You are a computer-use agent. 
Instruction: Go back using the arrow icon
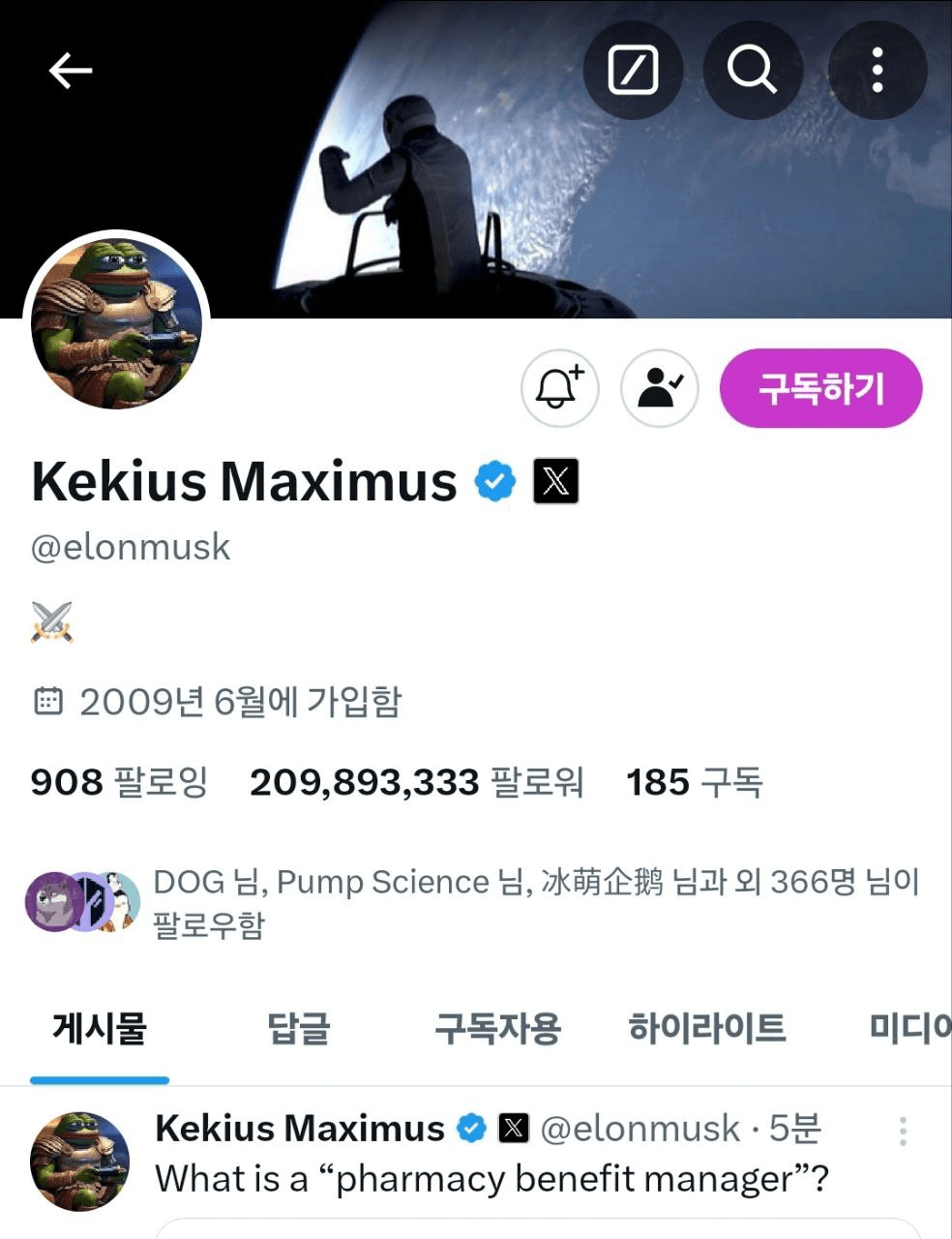(x=70, y=71)
